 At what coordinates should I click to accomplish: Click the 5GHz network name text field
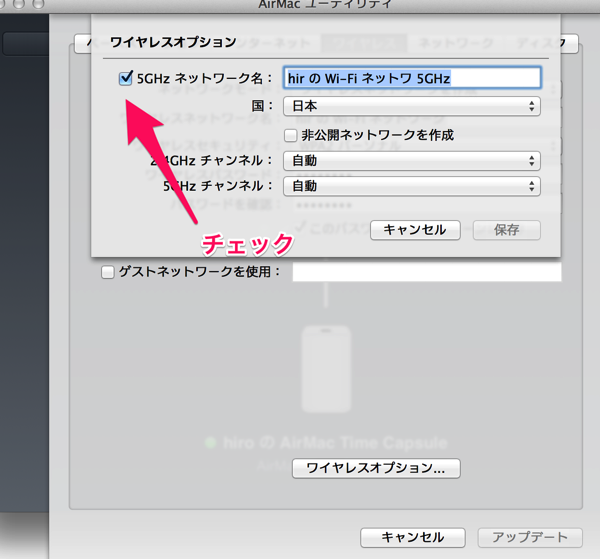[412, 77]
